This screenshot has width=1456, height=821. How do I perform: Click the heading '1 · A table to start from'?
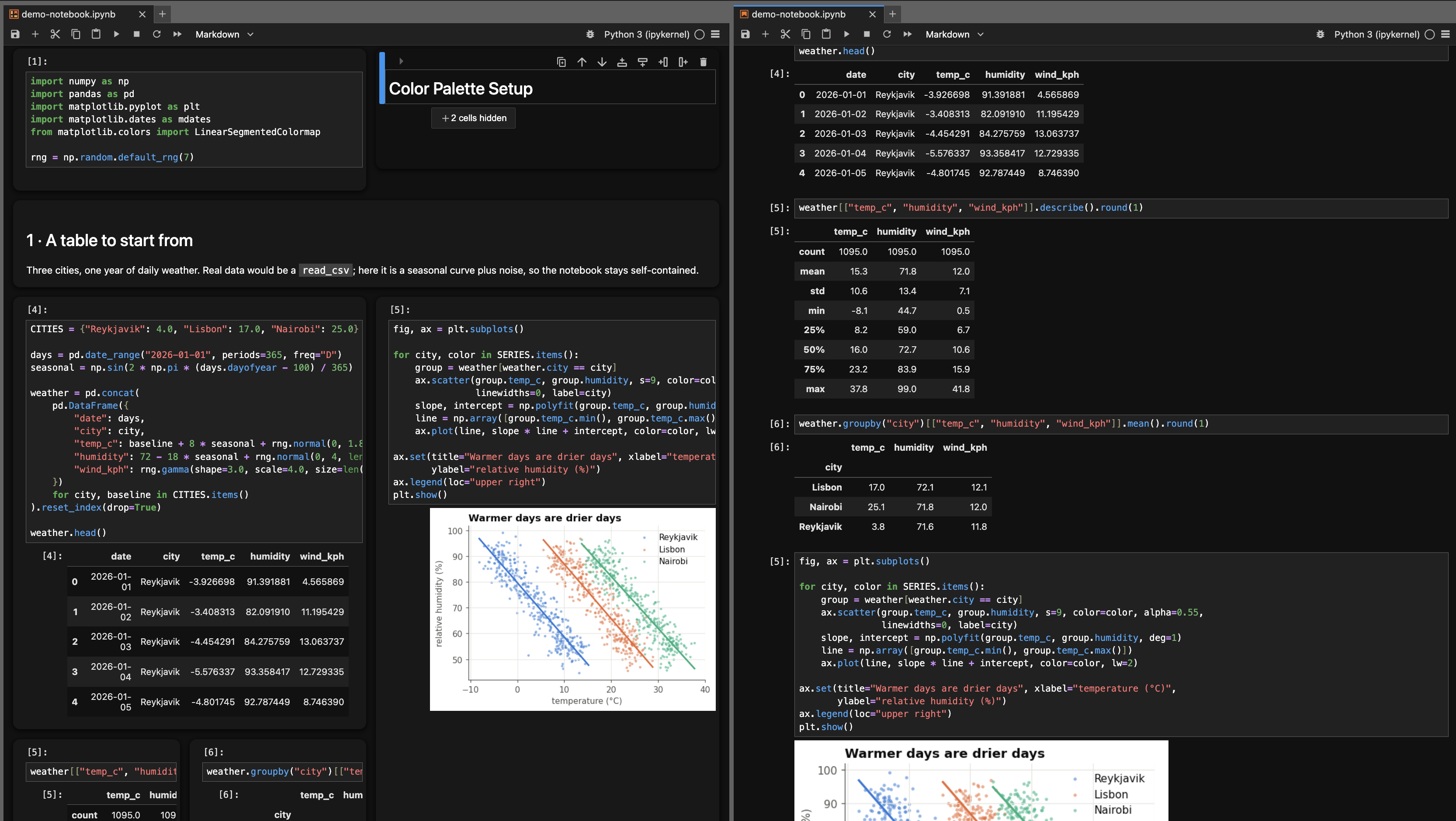tap(110, 240)
